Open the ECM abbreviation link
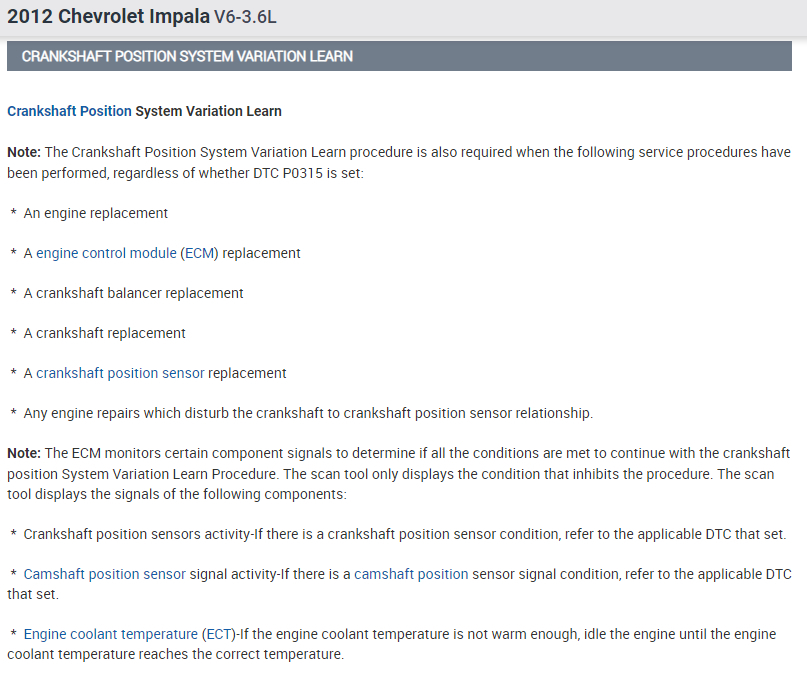807x685 pixels. pos(199,253)
